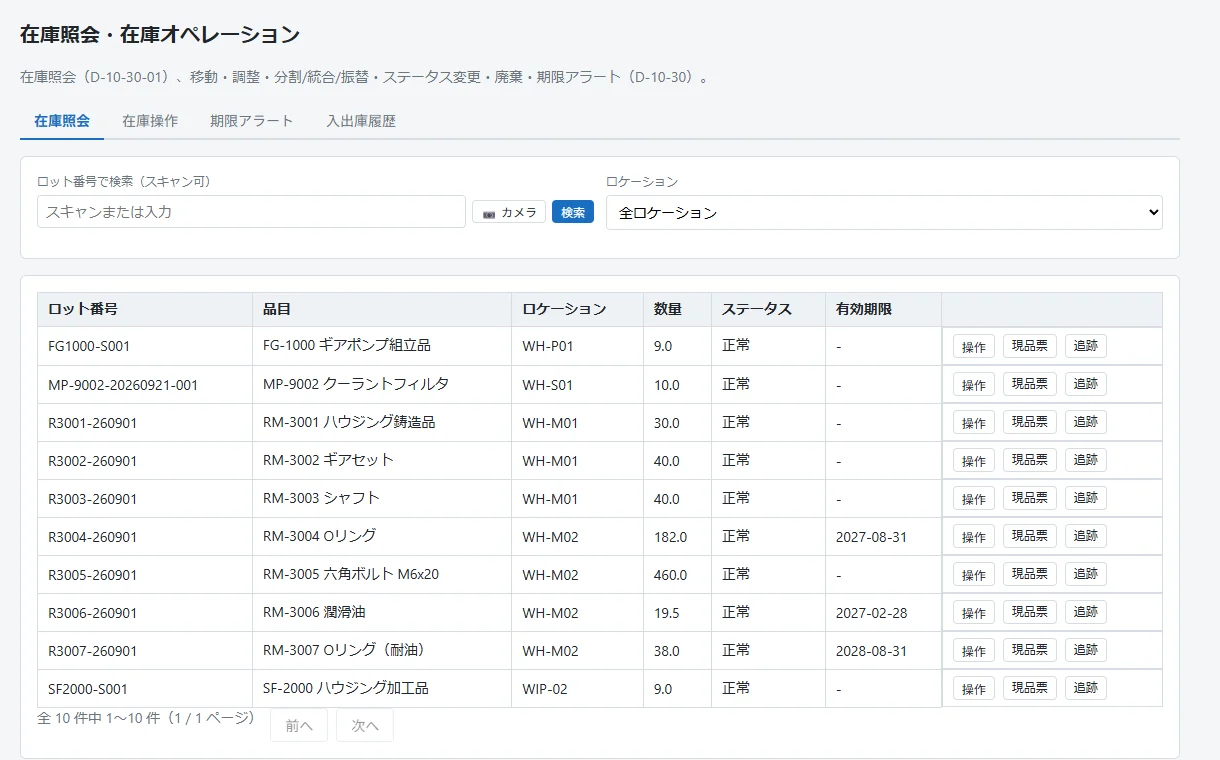This screenshot has height=760, width=1220.
Task: Click 操作 for lot R3004-260901
Action: [974, 537]
